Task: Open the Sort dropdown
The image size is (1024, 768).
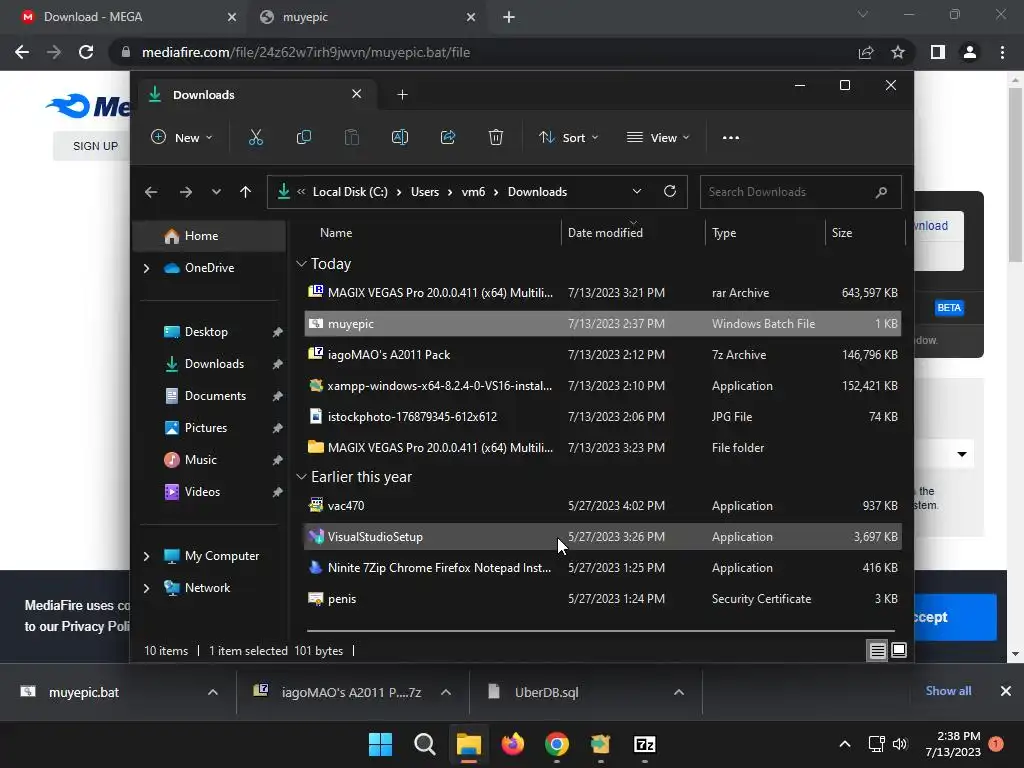Action: point(568,138)
